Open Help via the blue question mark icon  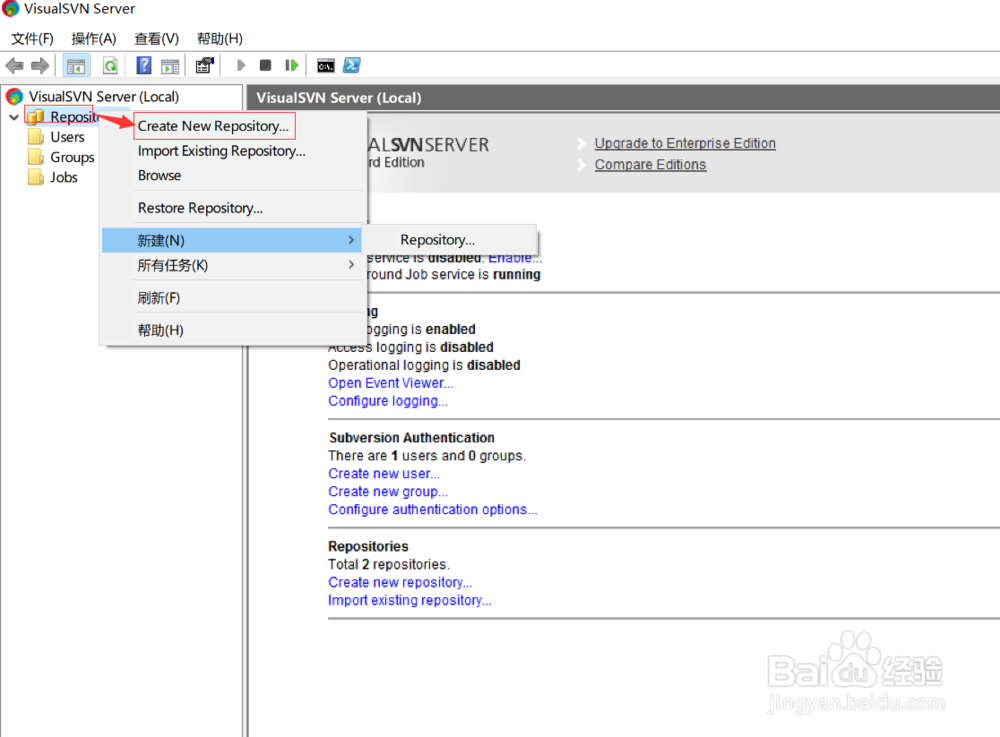click(x=144, y=66)
